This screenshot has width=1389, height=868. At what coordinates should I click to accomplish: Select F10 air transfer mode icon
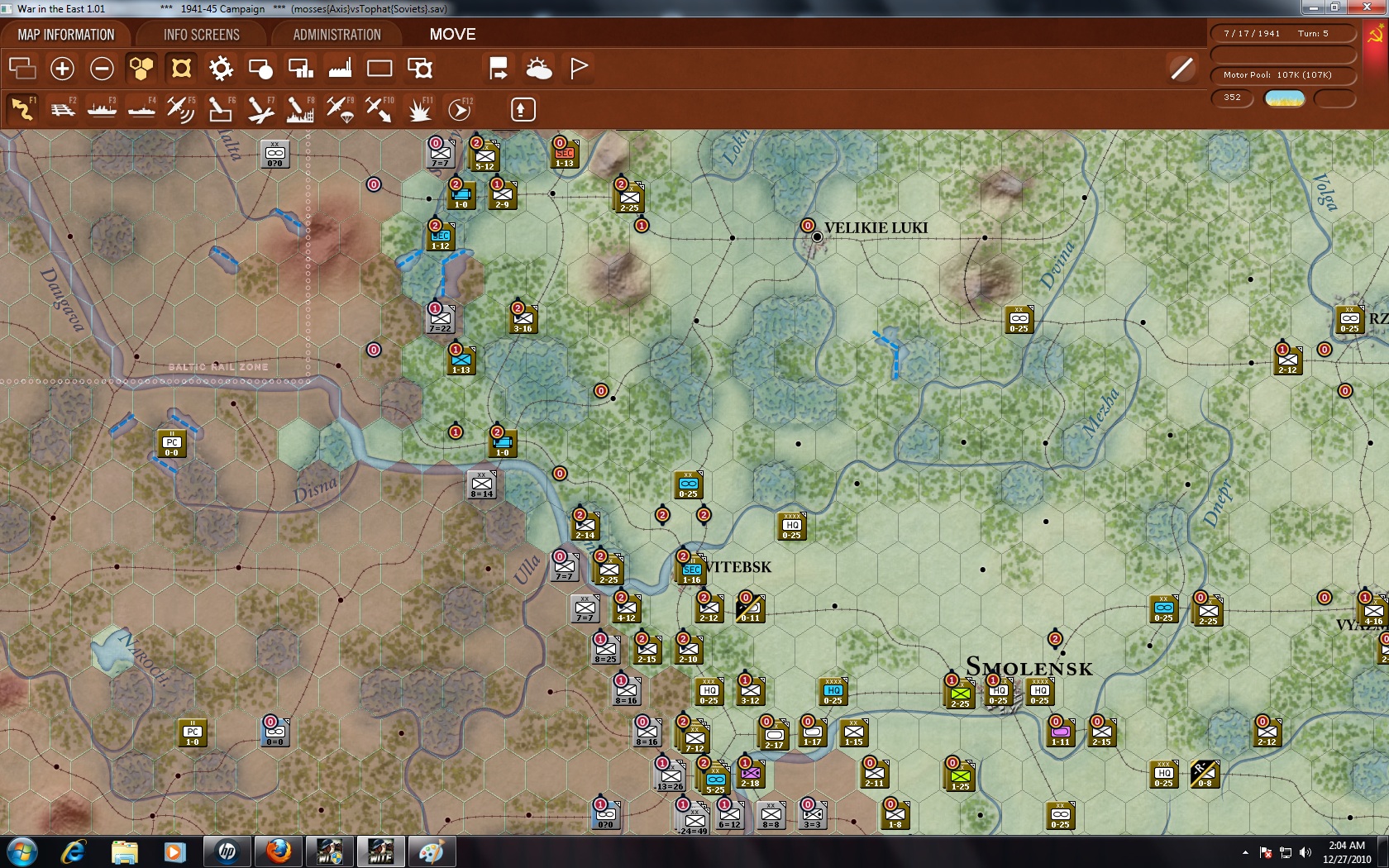point(379,109)
